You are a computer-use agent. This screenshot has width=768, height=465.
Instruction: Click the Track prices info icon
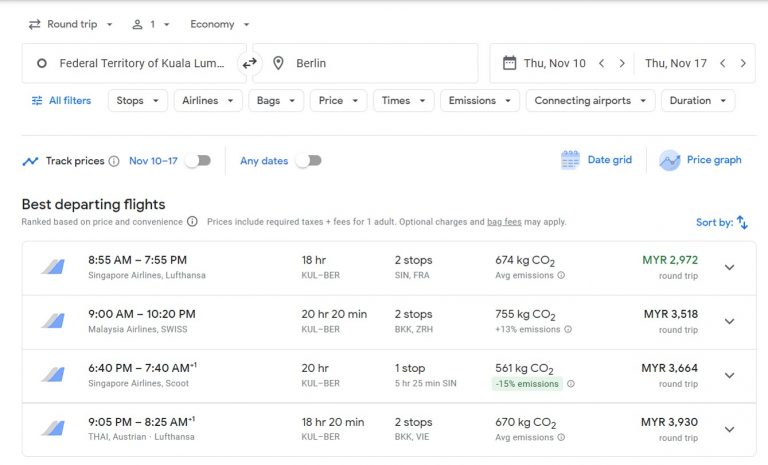(114, 161)
